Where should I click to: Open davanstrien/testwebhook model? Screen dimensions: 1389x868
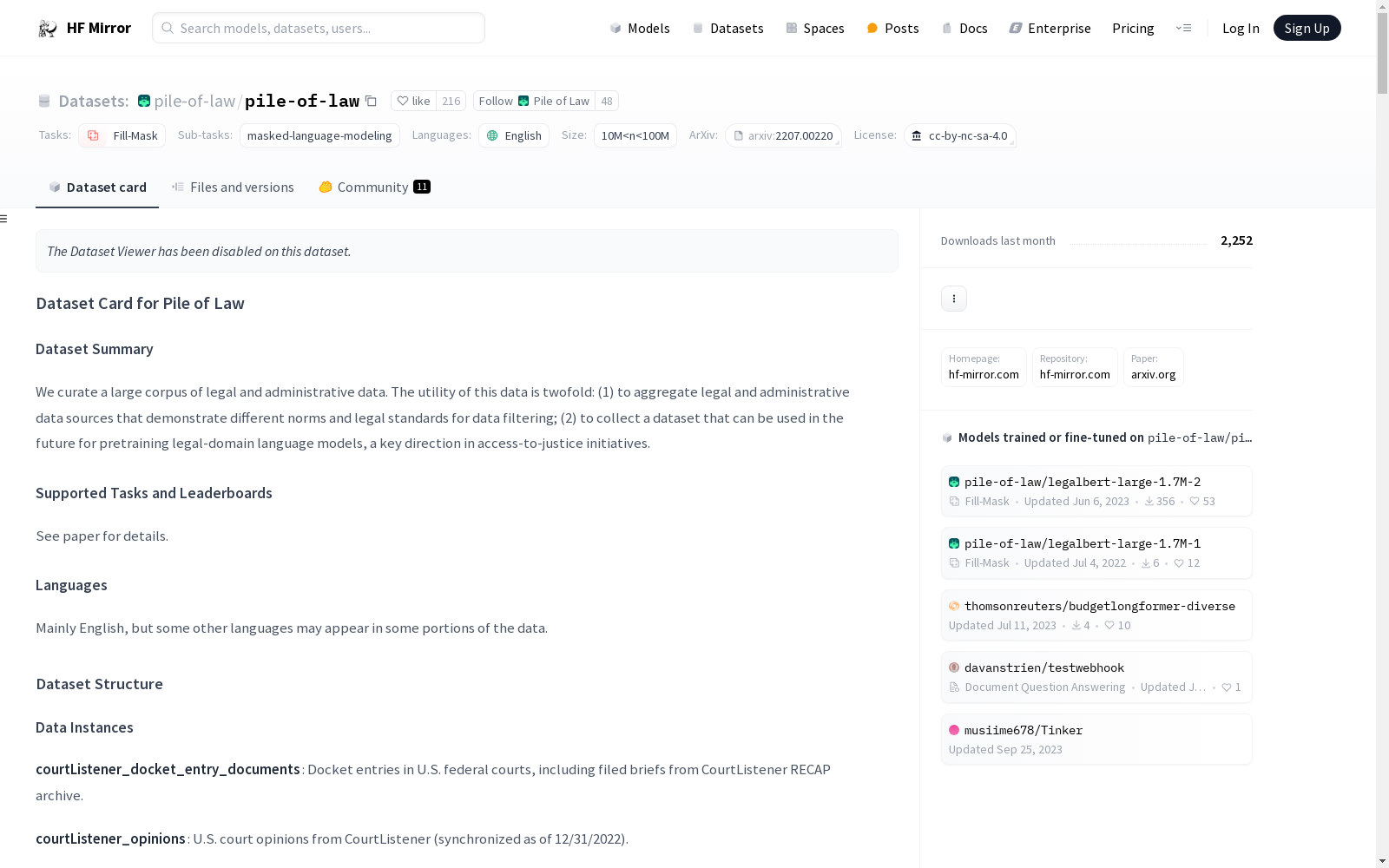click(x=1096, y=677)
